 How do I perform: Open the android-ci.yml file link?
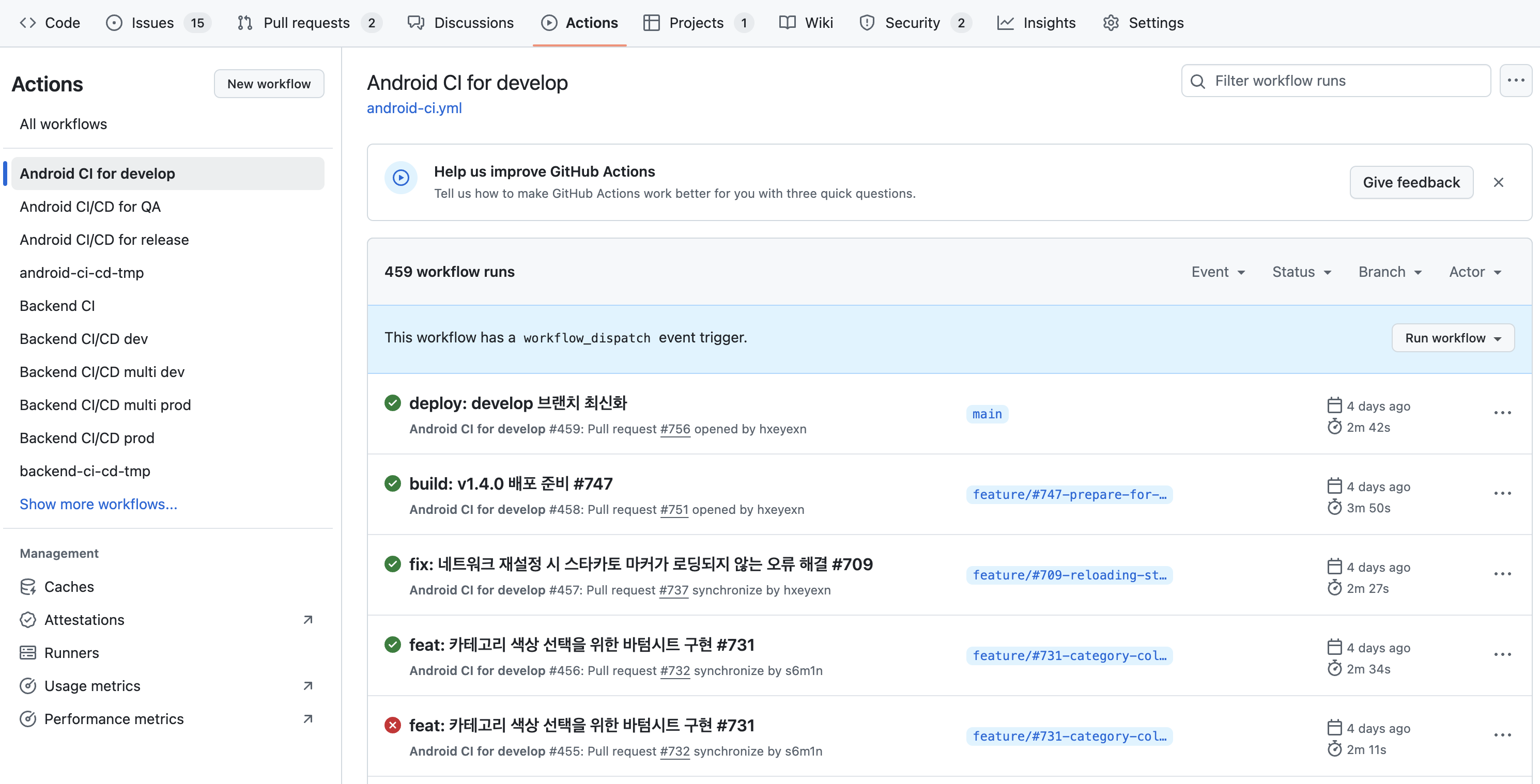coord(414,108)
